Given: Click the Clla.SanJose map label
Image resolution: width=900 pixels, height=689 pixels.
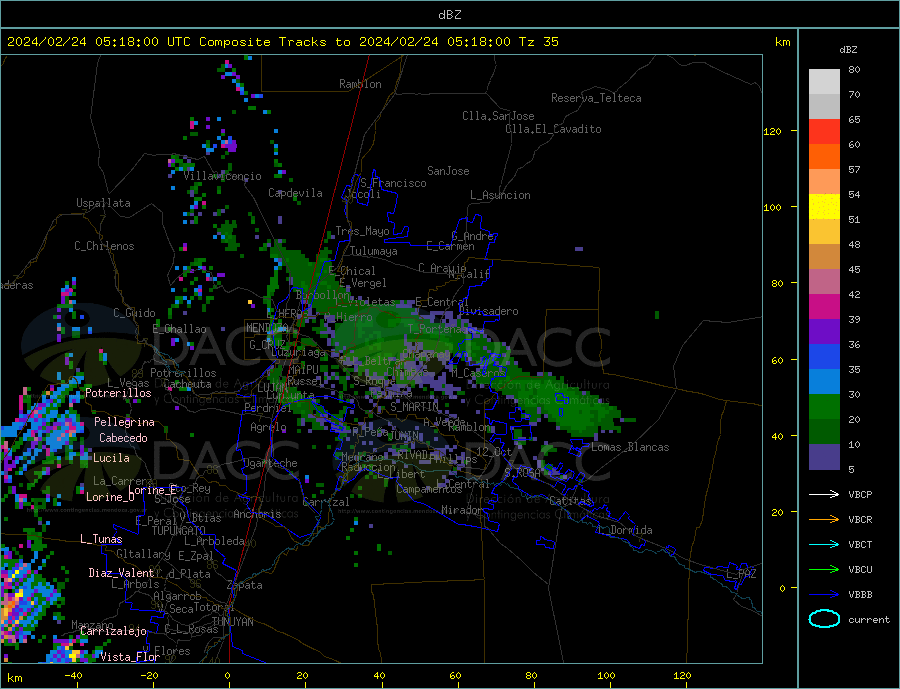Looking at the screenshot, I should (498, 116).
